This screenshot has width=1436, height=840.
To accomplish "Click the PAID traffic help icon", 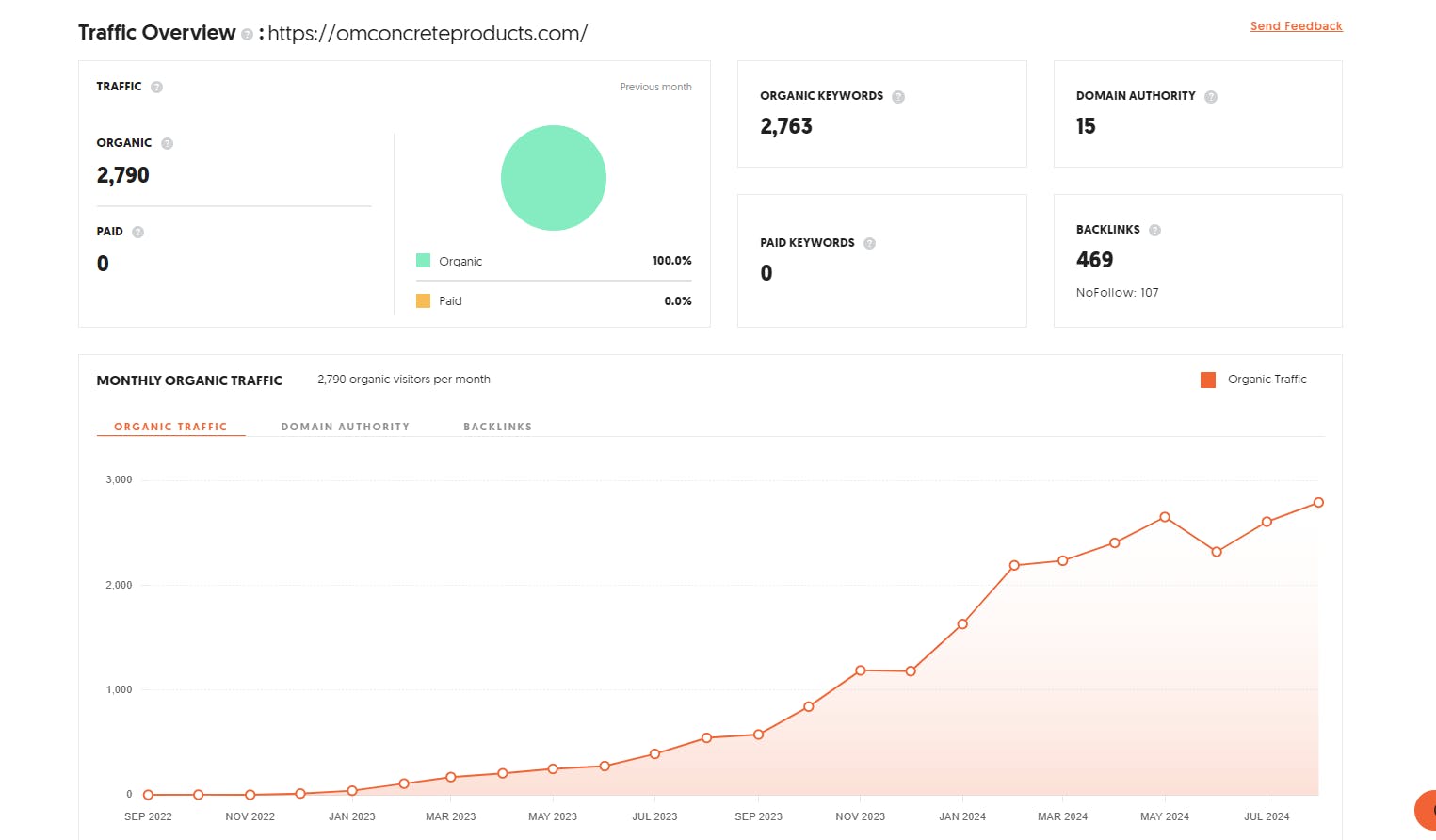I will pos(137,233).
